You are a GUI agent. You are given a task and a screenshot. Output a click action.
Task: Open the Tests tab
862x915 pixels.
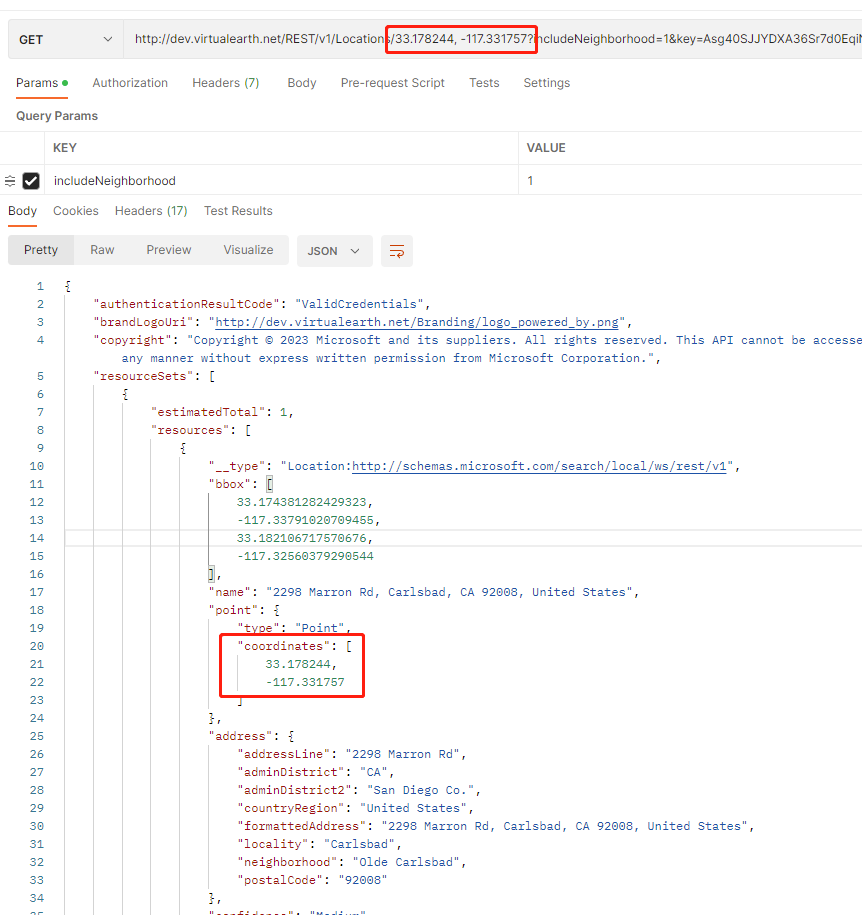tap(484, 83)
